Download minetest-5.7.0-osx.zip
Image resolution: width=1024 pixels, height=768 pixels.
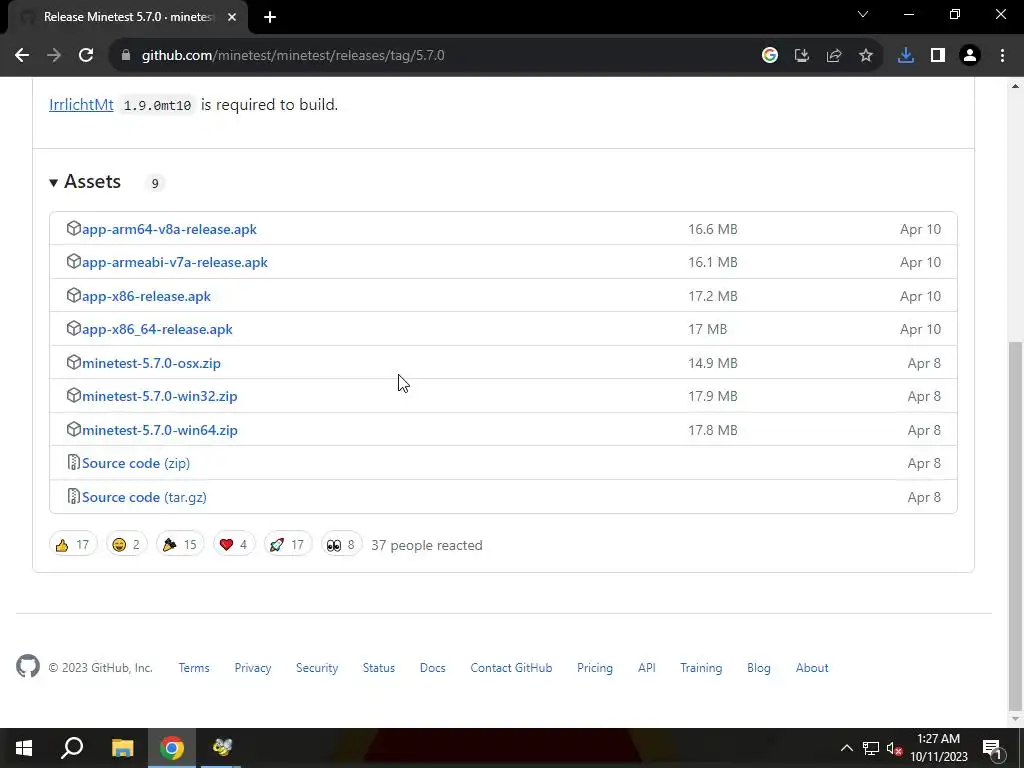(152, 363)
